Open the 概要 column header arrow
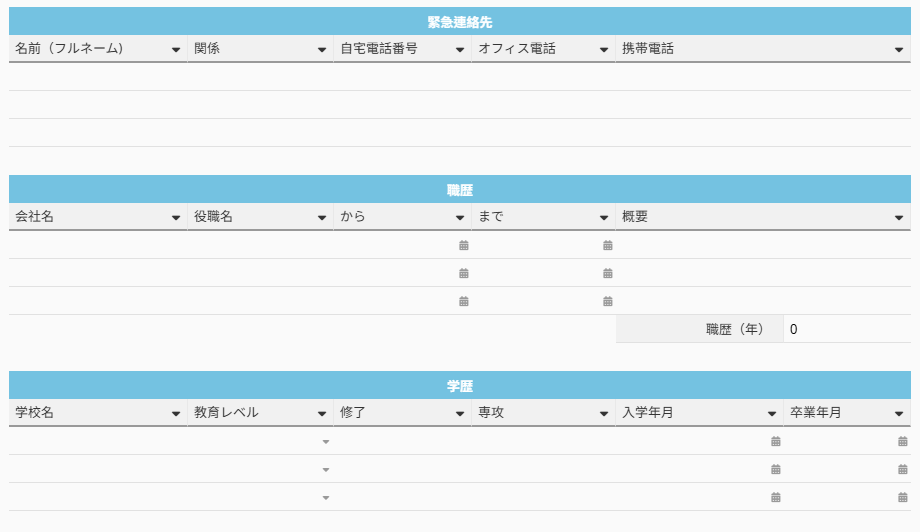Image resolution: width=920 pixels, height=532 pixels. click(900, 217)
